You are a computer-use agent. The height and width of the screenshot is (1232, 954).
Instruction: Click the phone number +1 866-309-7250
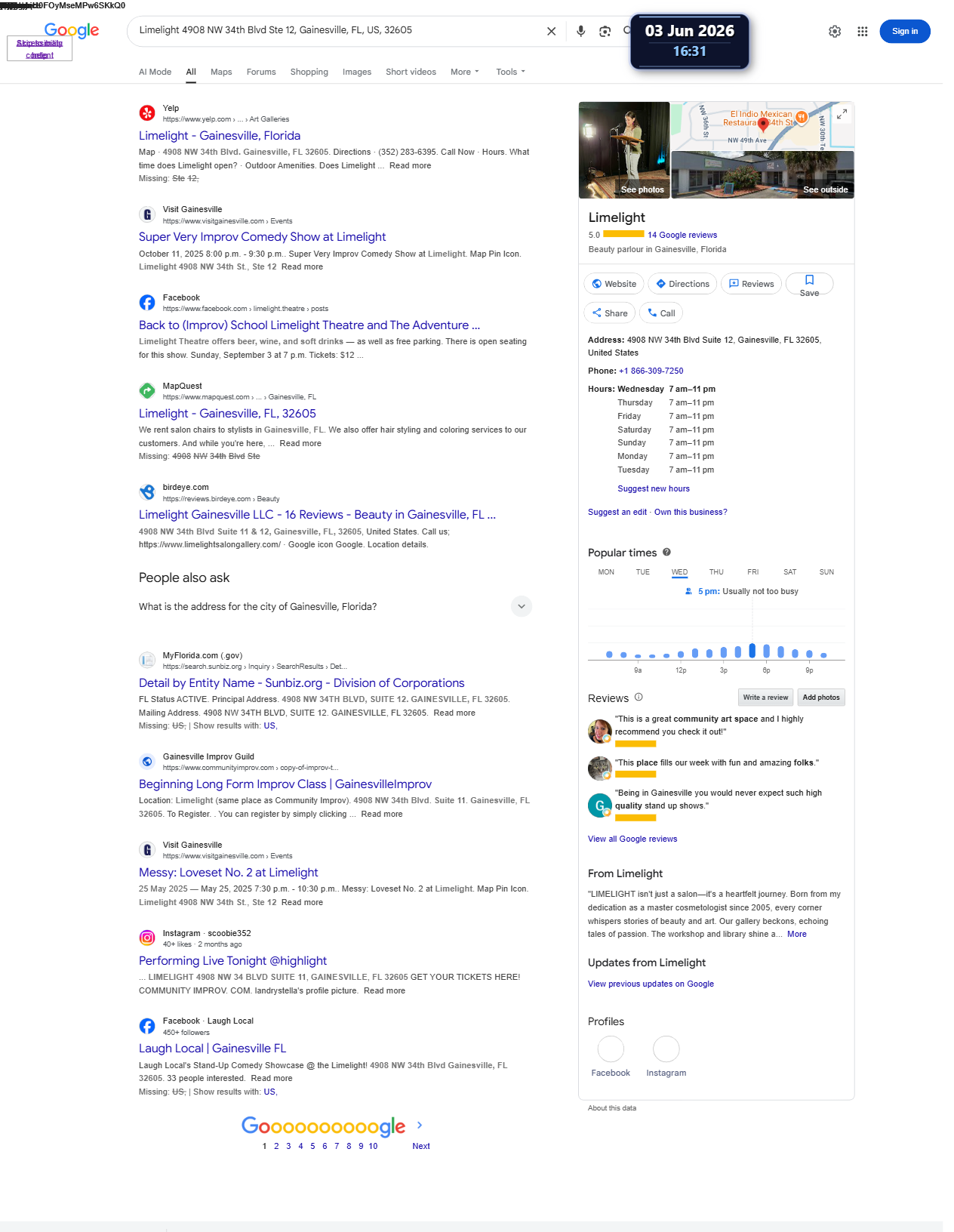coord(651,371)
